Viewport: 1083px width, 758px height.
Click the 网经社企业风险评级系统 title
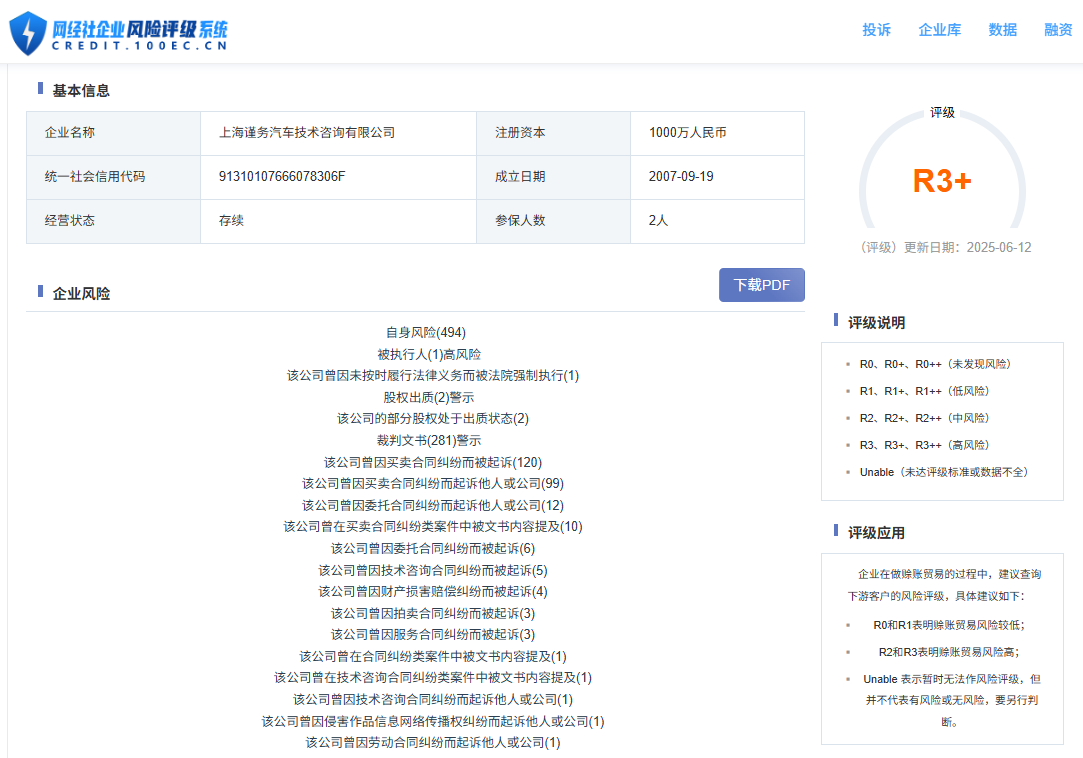click(x=140, y=29)
